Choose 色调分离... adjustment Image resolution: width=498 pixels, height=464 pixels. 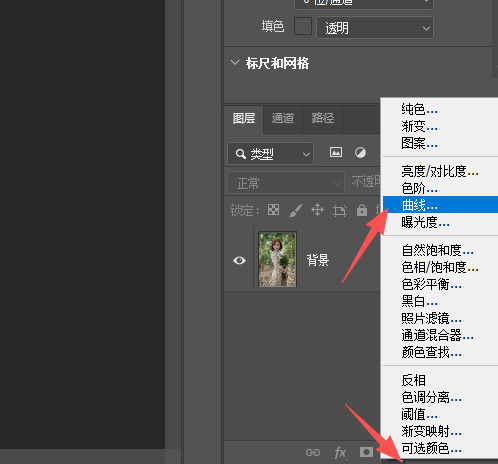(x=440, y=397)
